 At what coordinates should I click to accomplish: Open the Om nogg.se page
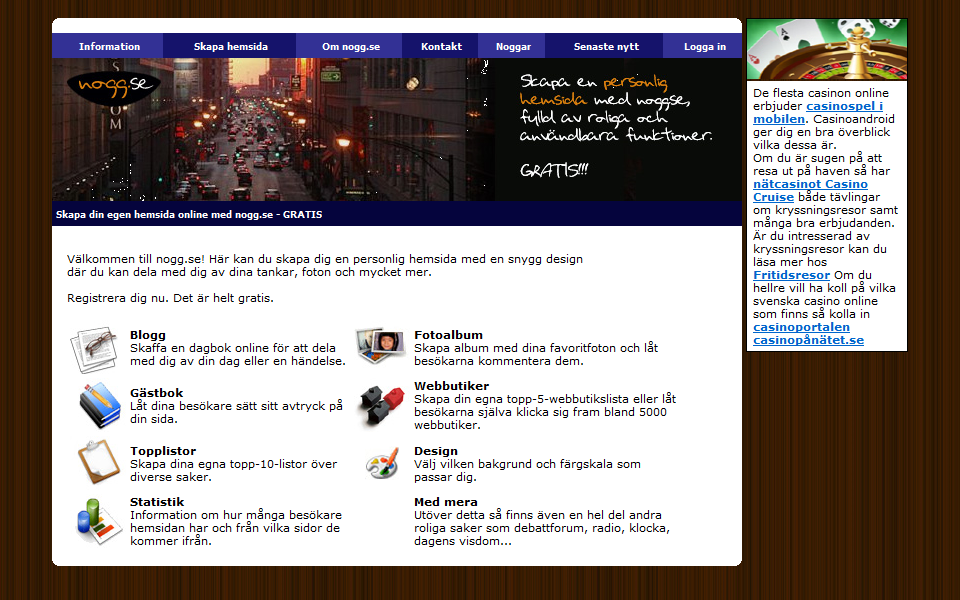(350, 46)
